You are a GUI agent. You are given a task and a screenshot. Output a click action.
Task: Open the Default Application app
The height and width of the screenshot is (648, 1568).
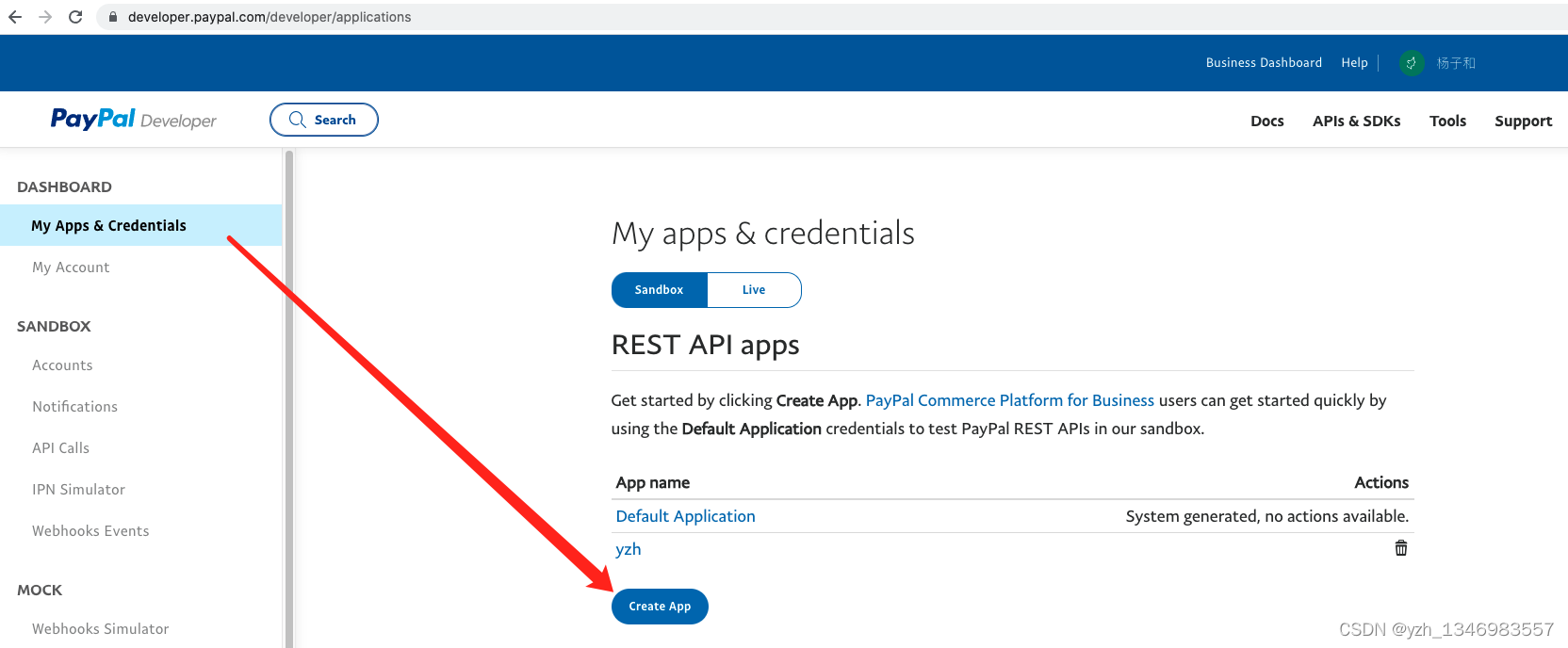685,516
